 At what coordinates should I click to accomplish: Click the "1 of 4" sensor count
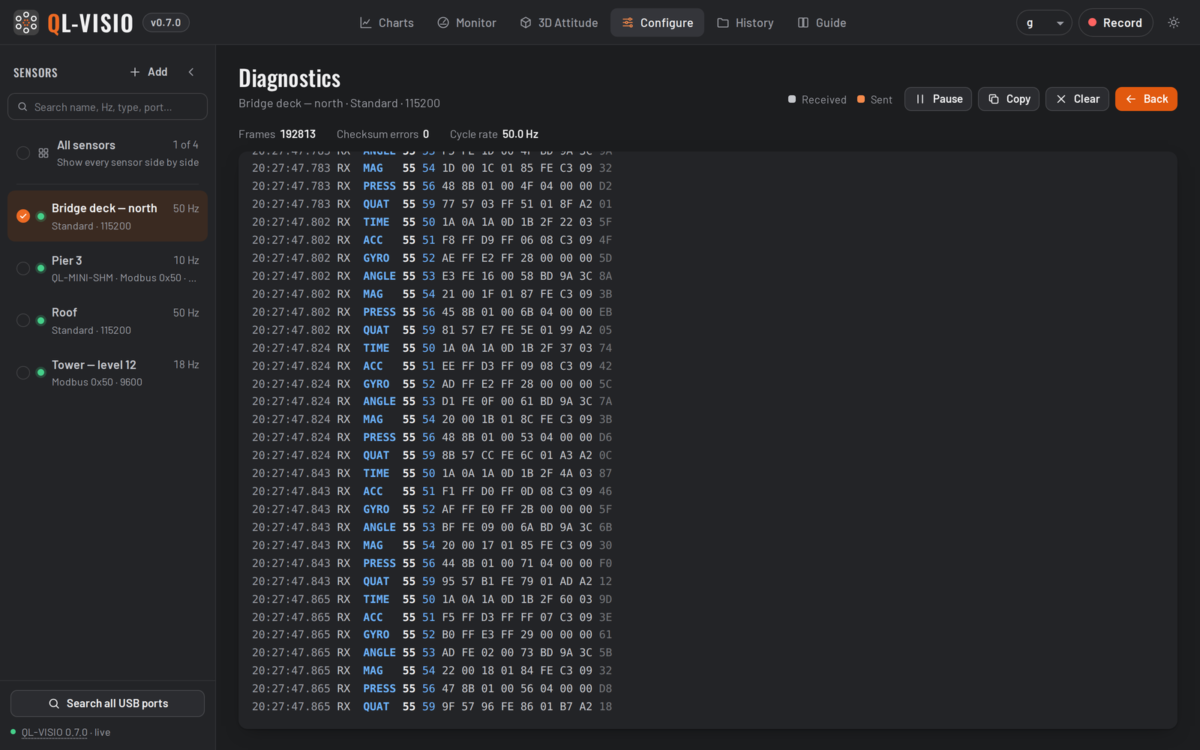pos(185,145)
